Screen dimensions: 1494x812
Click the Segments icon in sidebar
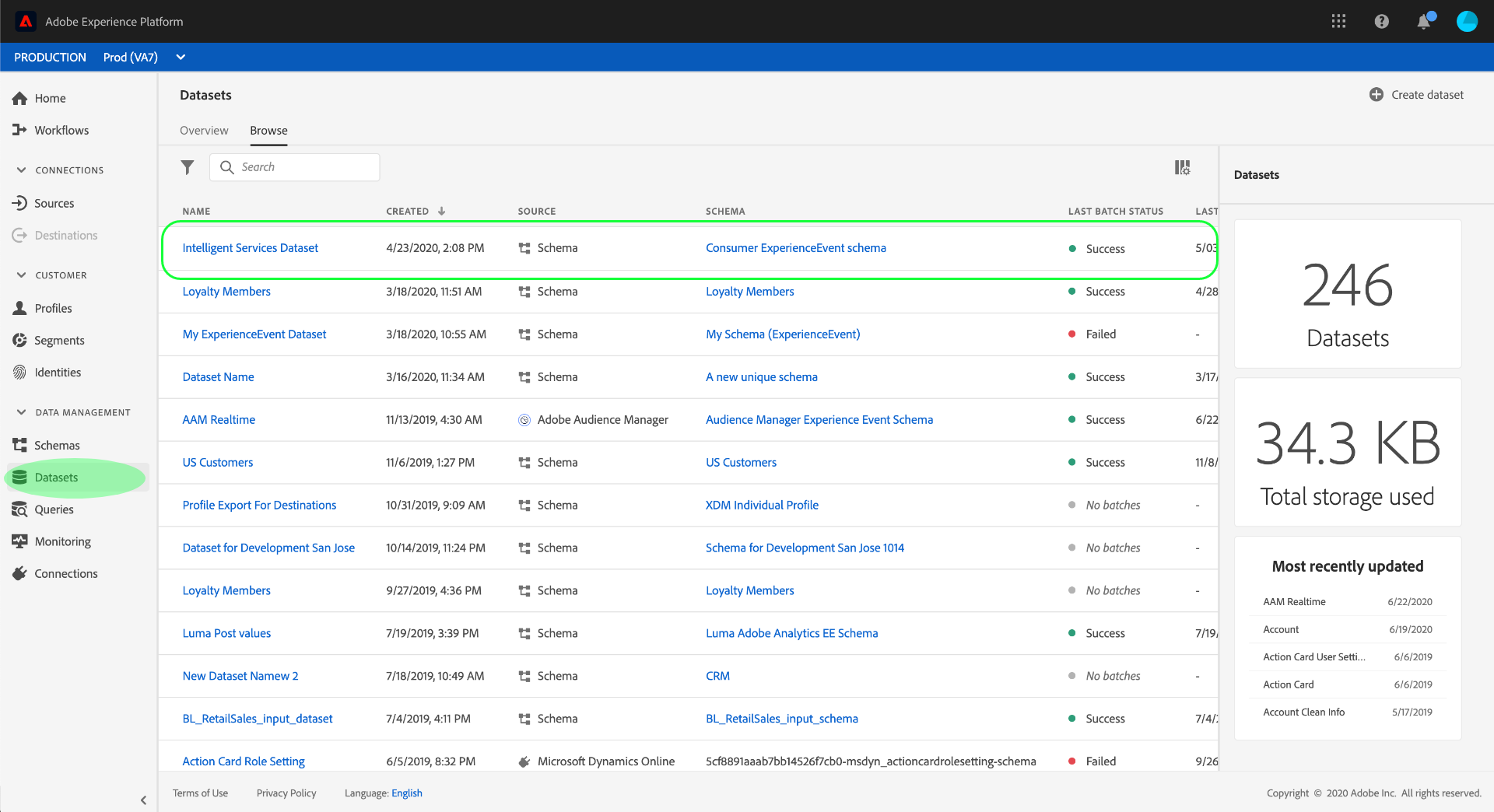point(19,340)
